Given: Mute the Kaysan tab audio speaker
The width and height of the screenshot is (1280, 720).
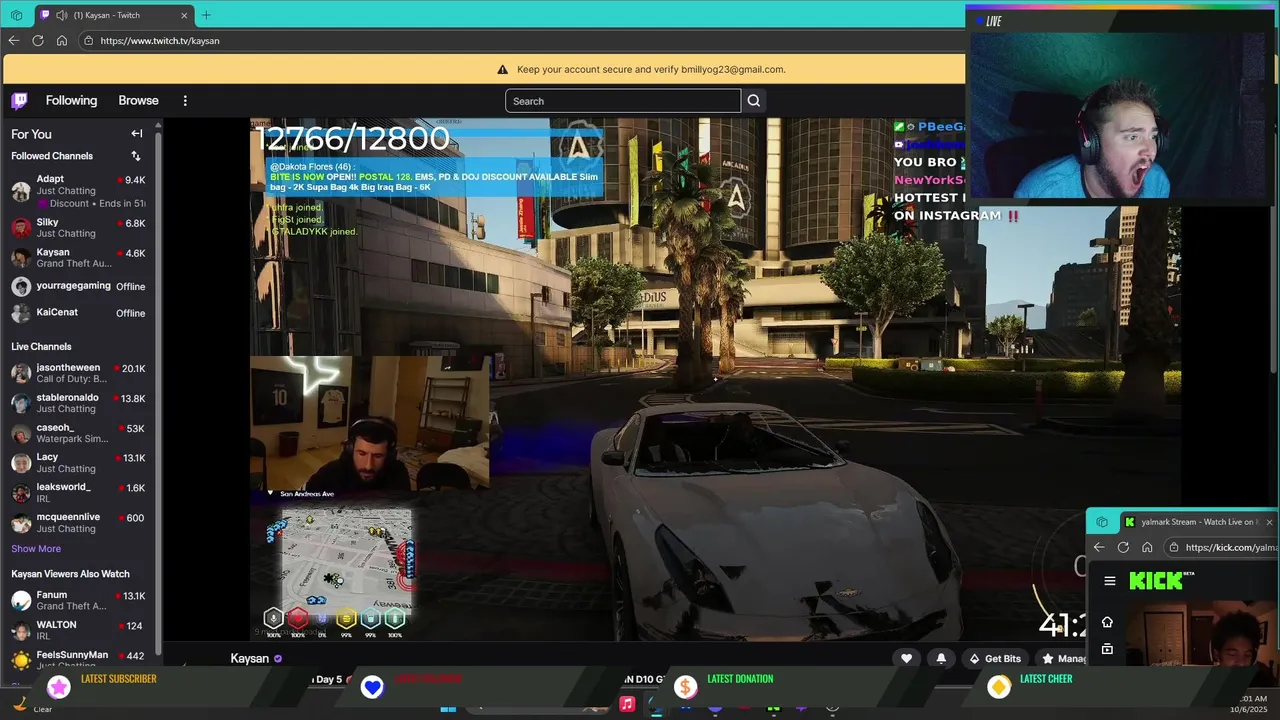Looking at the screenshot, I should [x=62, y=15].
